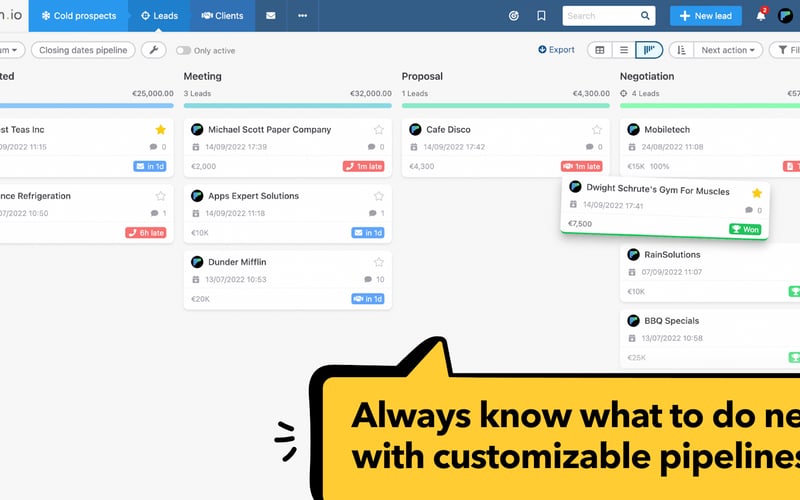Click the calendar icon on Mobiletech card
This screenshot has height=500, width=800.
[x=632, y=147]
